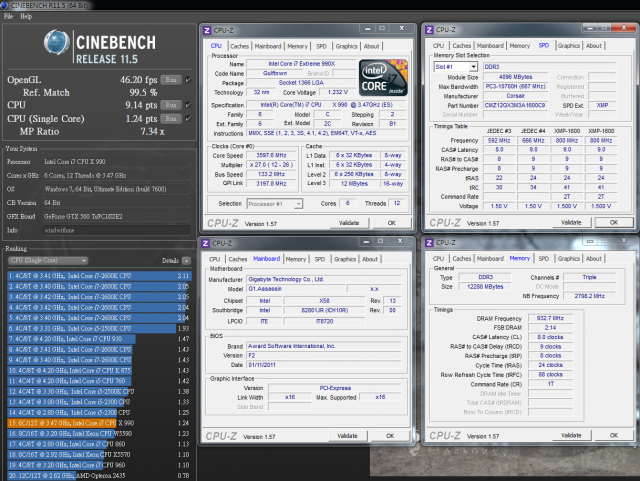Click Validate in the Memory tab window
This screenshot has height=481, width=640.
pyautogui.click(x=571, y=435)
